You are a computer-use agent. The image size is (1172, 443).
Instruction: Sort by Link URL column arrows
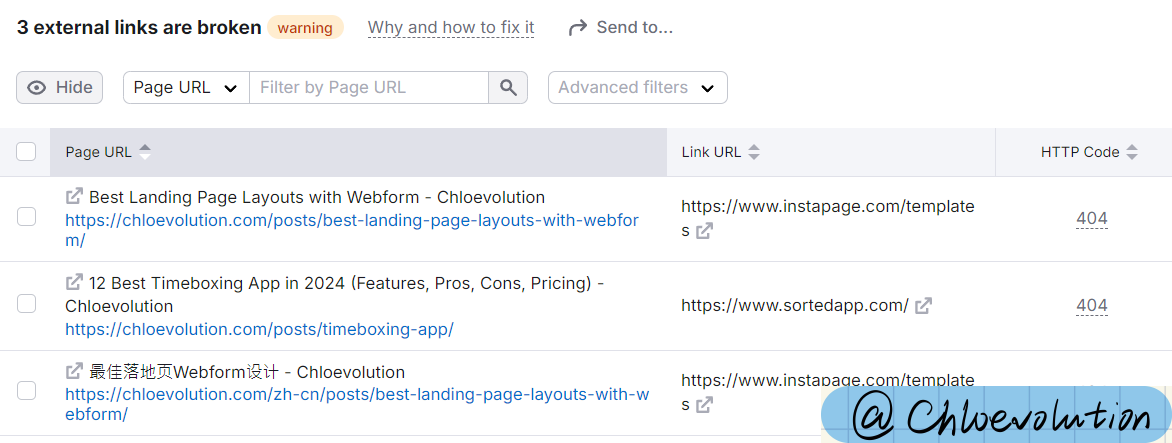(754, 152)
